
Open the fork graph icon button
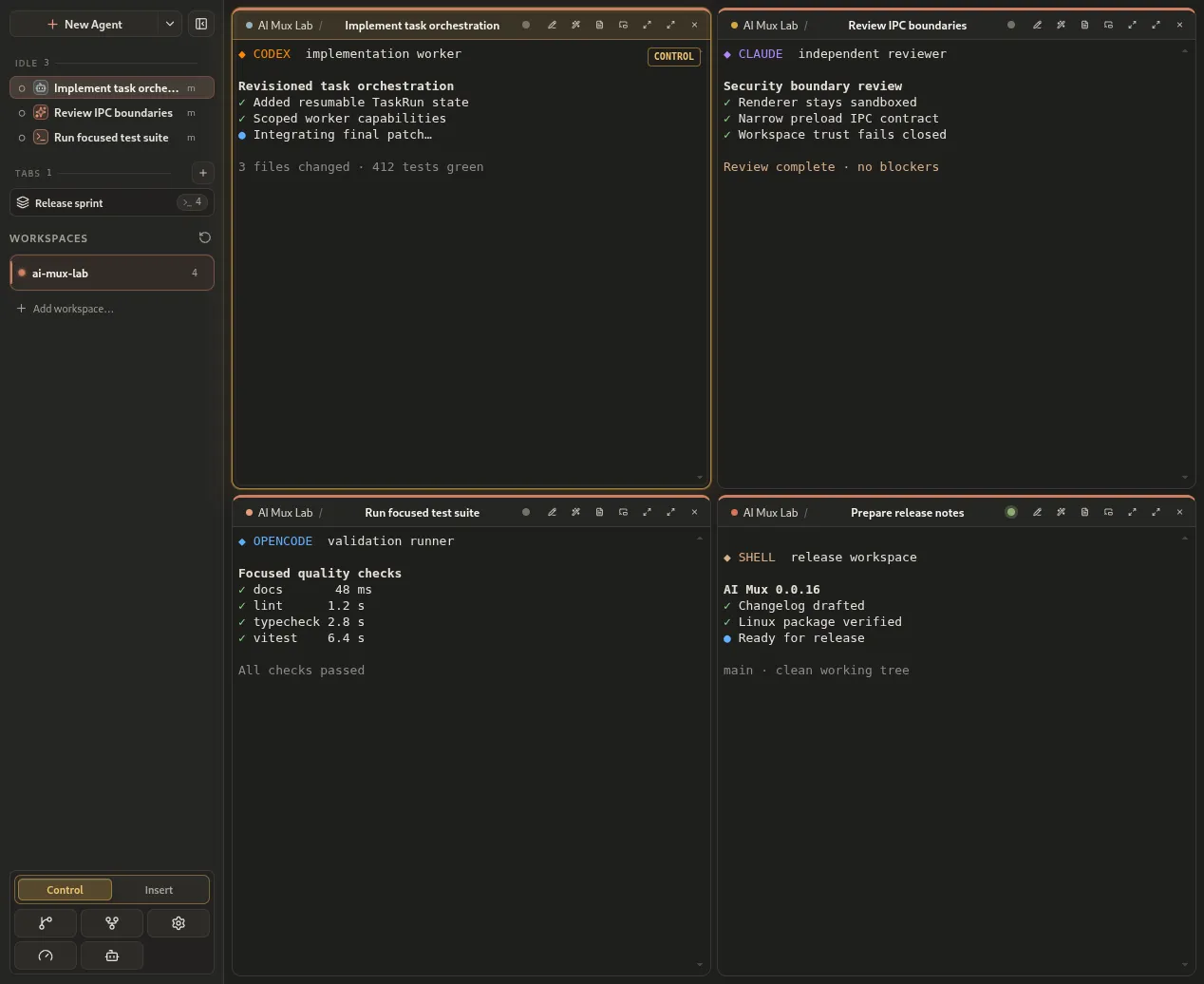pyautogui.click(x=112, y=923)
